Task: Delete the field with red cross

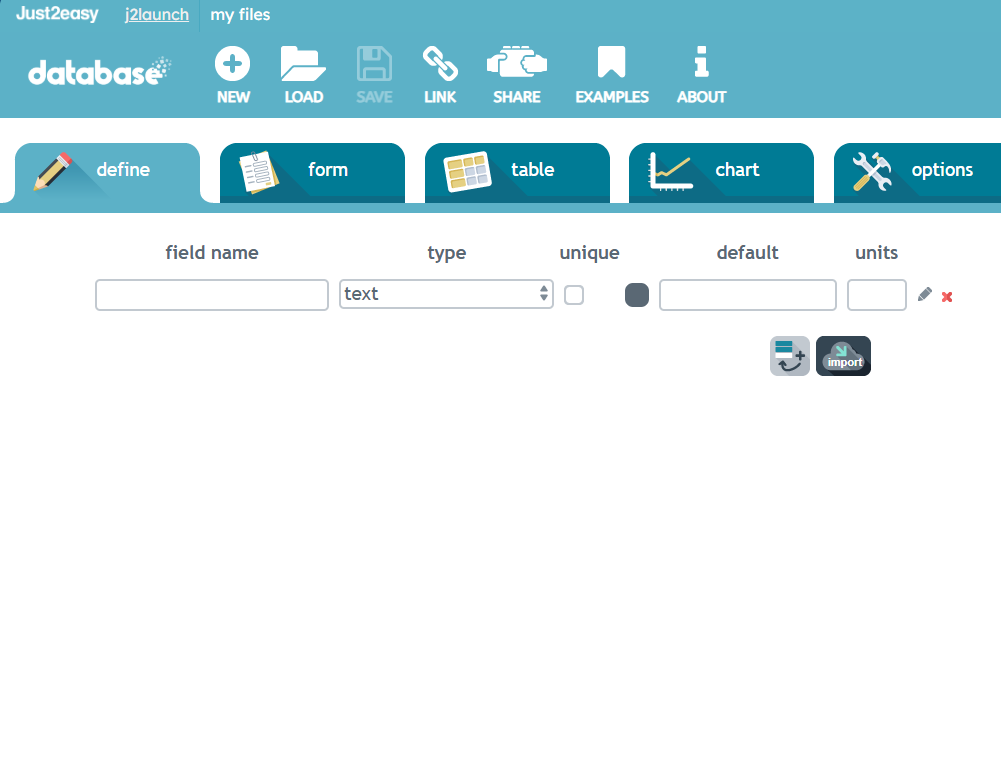Action: (947, 297)
